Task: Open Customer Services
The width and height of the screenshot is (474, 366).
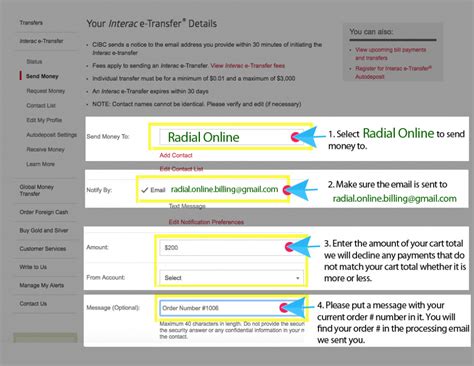Action: point(43,249)
